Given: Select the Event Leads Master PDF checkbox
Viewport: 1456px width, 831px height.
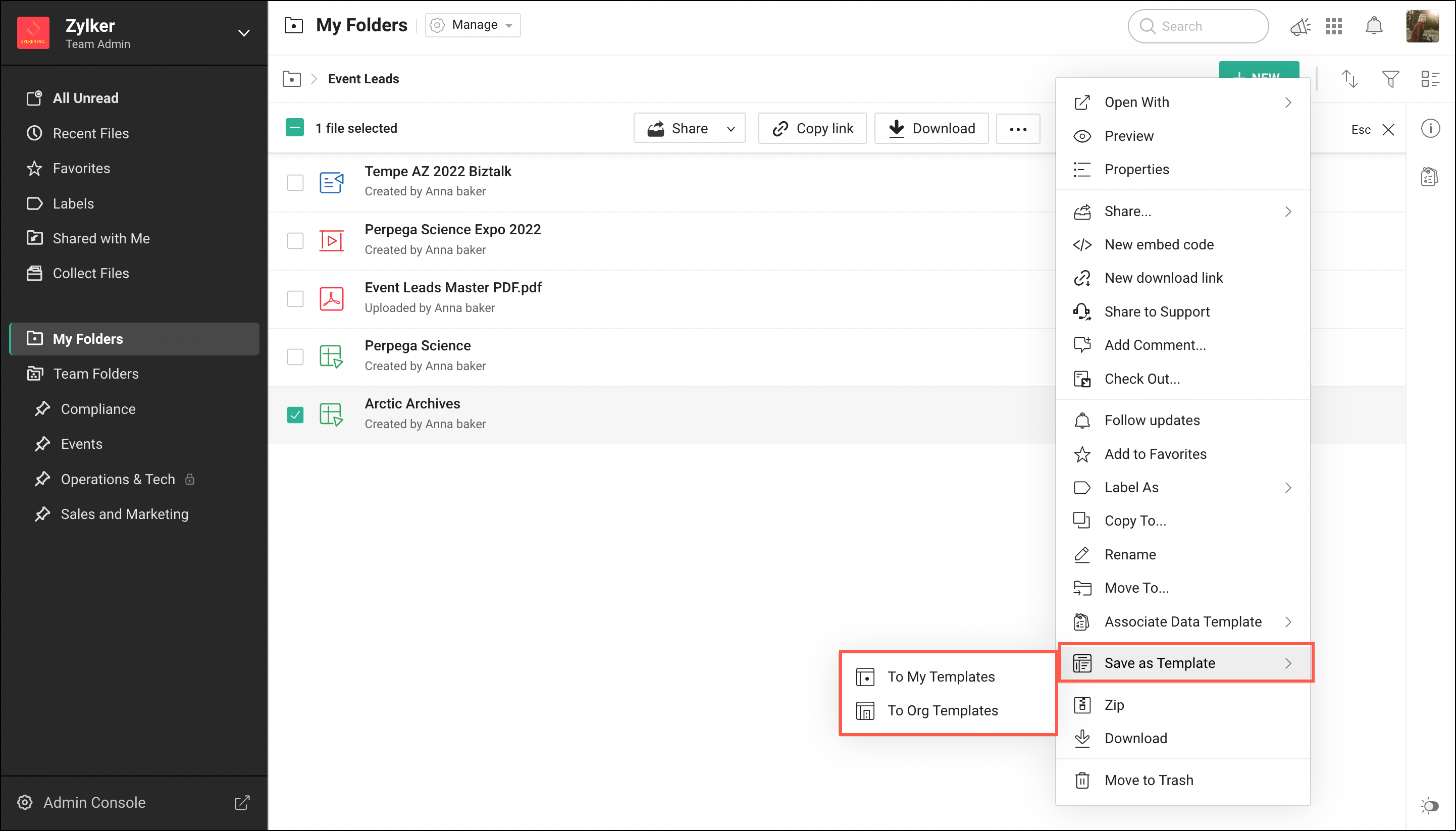Looking at the screenshot, I should 295,298.
